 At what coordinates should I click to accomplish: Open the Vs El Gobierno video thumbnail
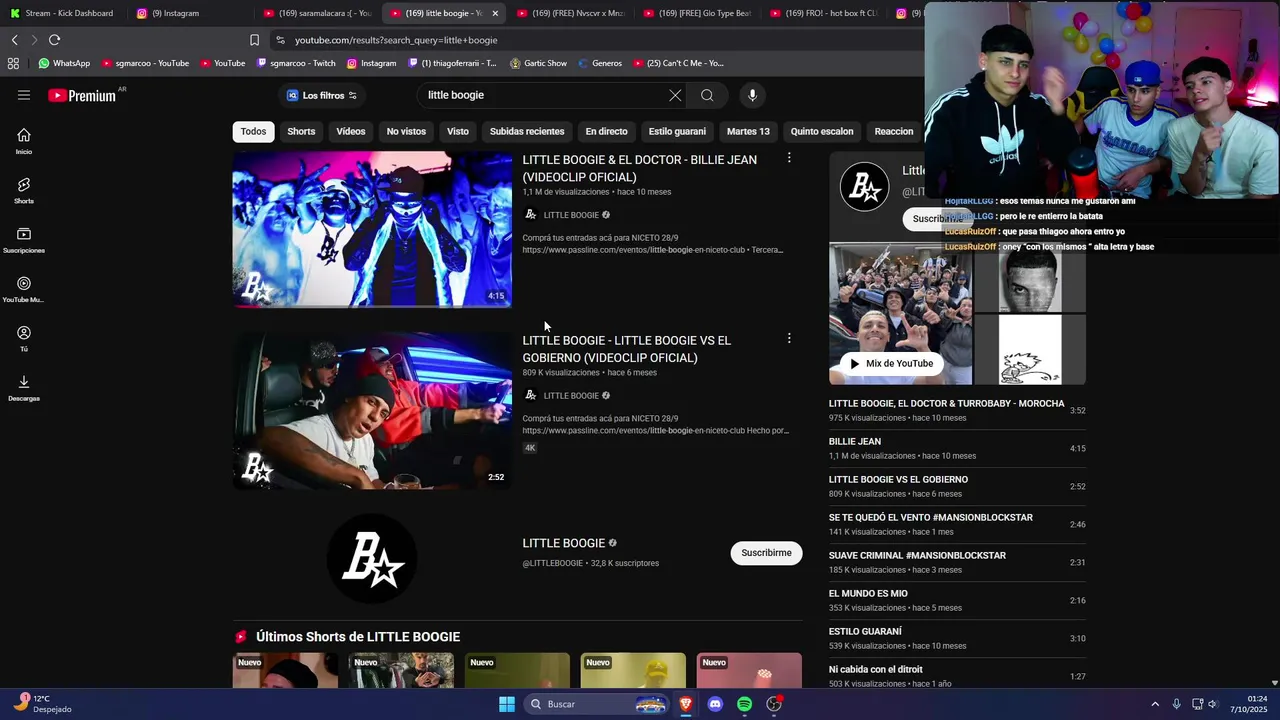point(372,411)
